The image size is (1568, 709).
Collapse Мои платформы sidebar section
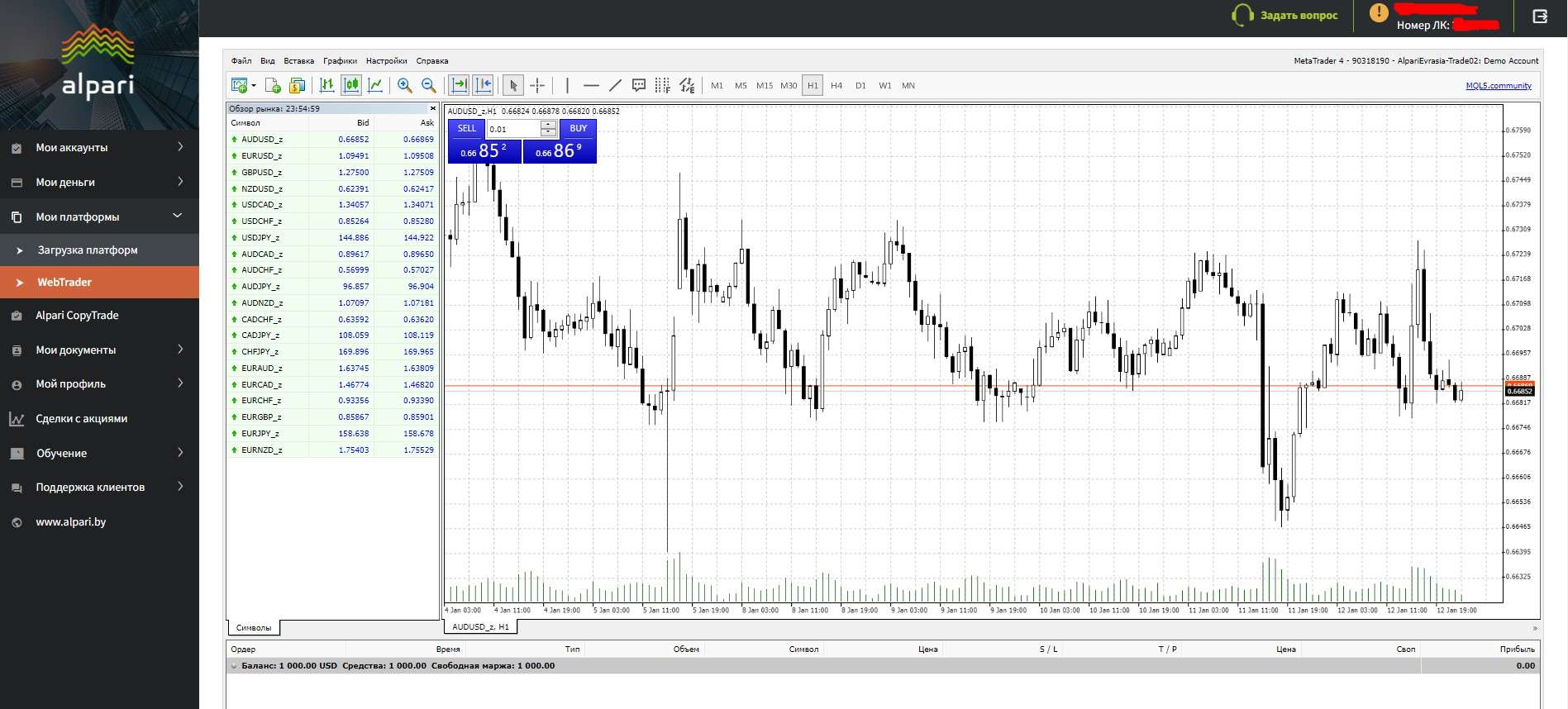click(x=99, y=217)
